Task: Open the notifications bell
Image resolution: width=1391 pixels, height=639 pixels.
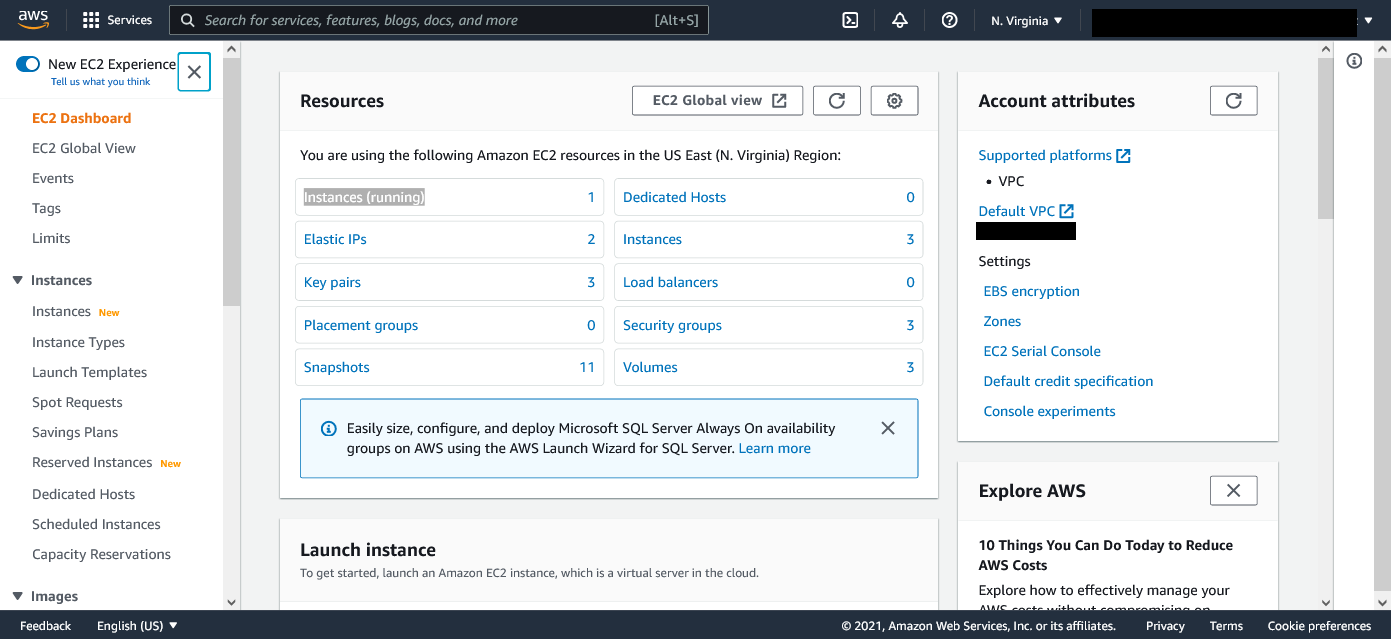Action: tap(900, 20)
